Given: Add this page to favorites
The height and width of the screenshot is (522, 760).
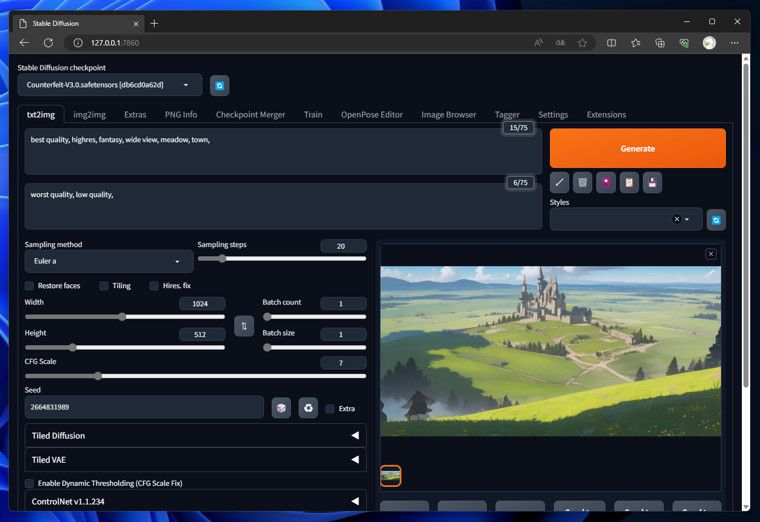Looking at the screenshot, I should point(582,43).
